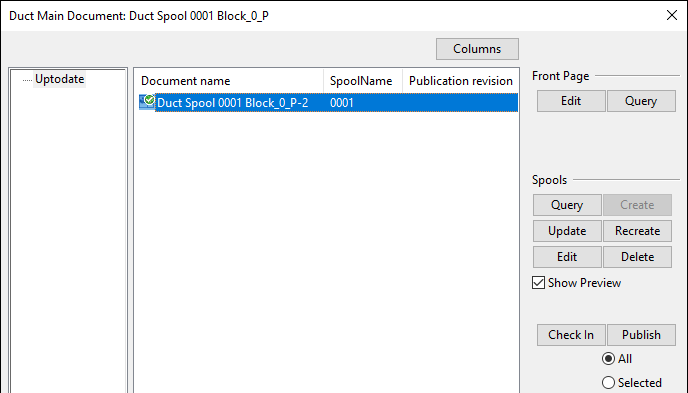Click the Recreate spools button
The height and width of the screenshot is (393, 688).
(x=637, y=231)
